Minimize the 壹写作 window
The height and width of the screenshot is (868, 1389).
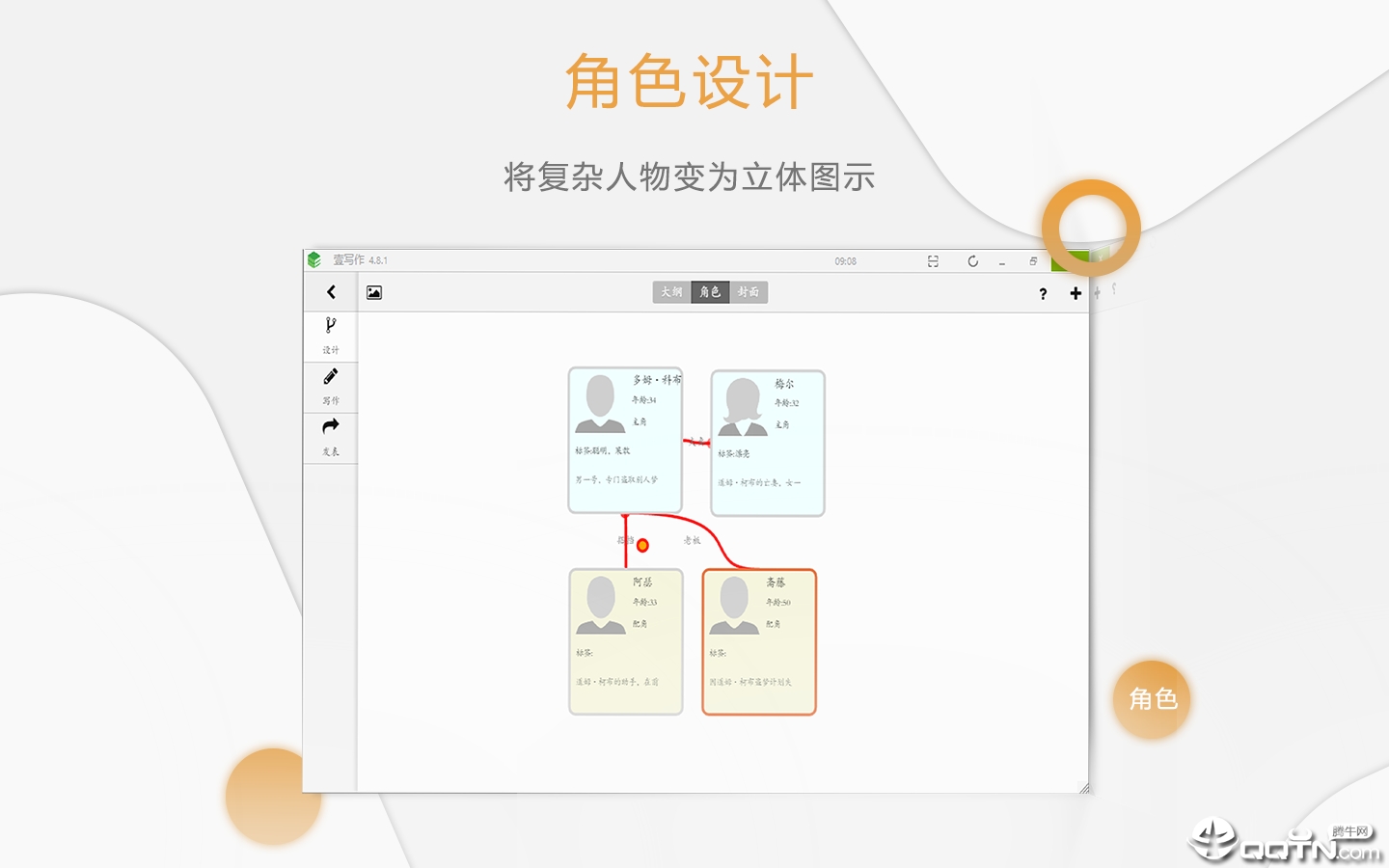click(x=1002, y=262)
